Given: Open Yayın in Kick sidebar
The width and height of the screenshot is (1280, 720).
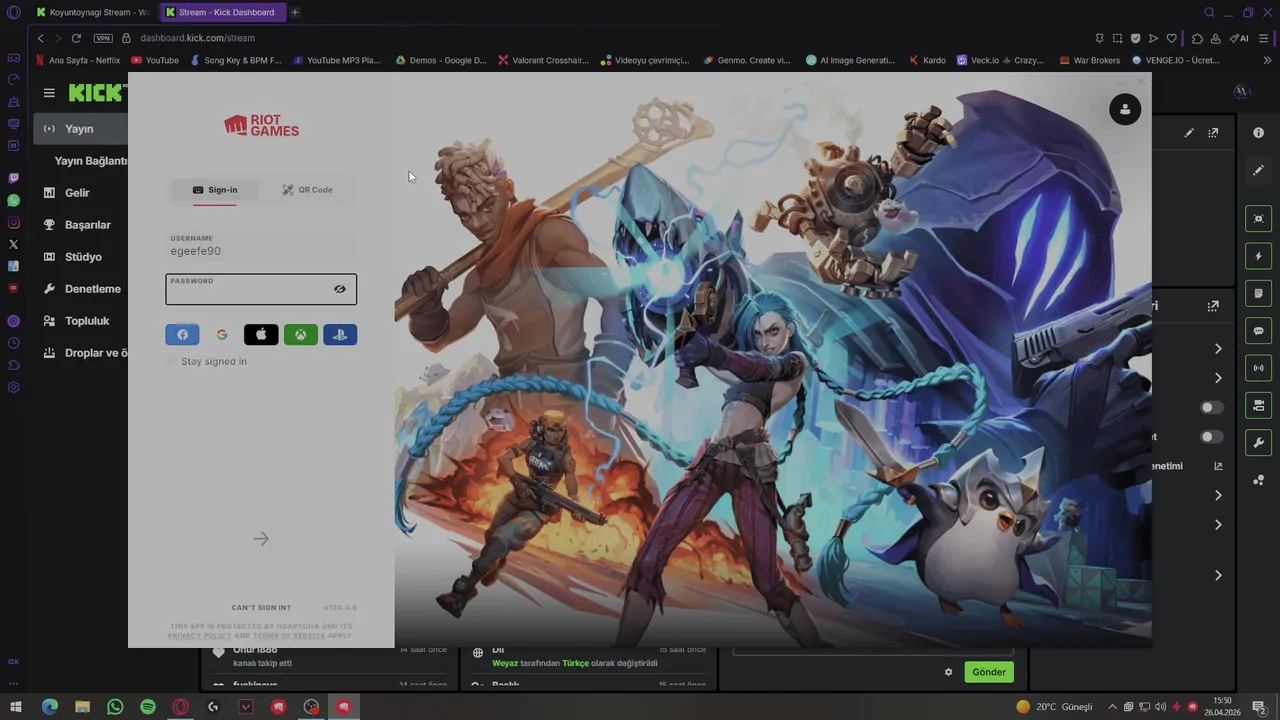Looking at the screenshot, I should 80,129.
